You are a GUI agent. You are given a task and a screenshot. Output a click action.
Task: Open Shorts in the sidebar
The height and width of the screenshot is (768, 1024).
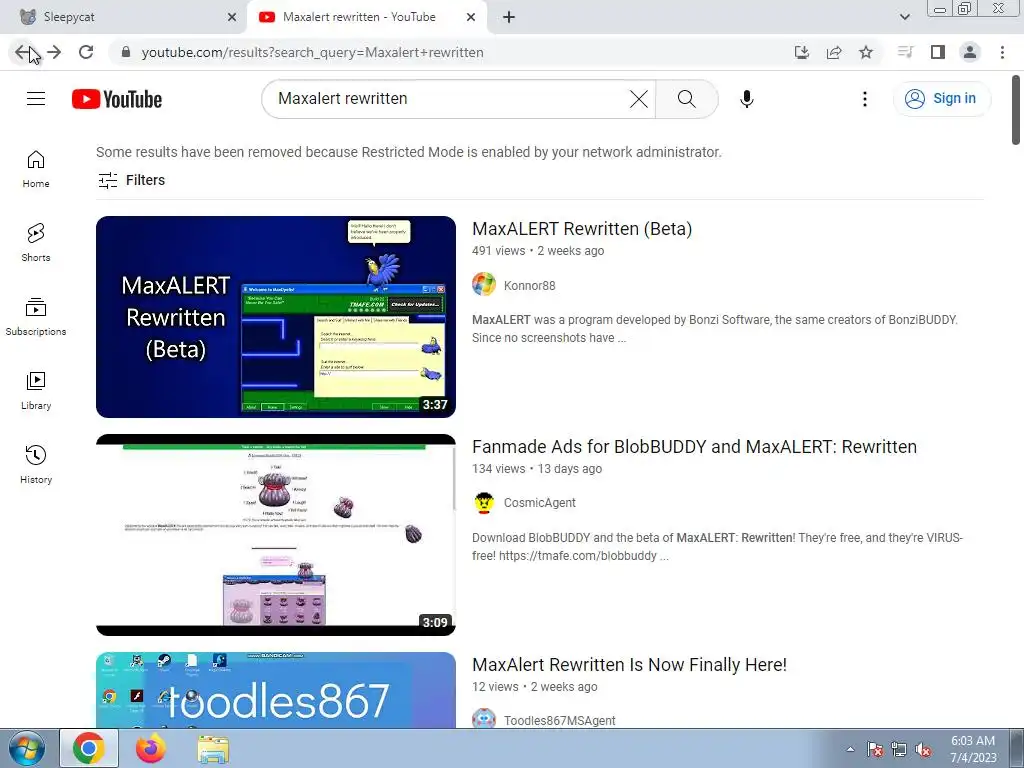coord(36,243)
